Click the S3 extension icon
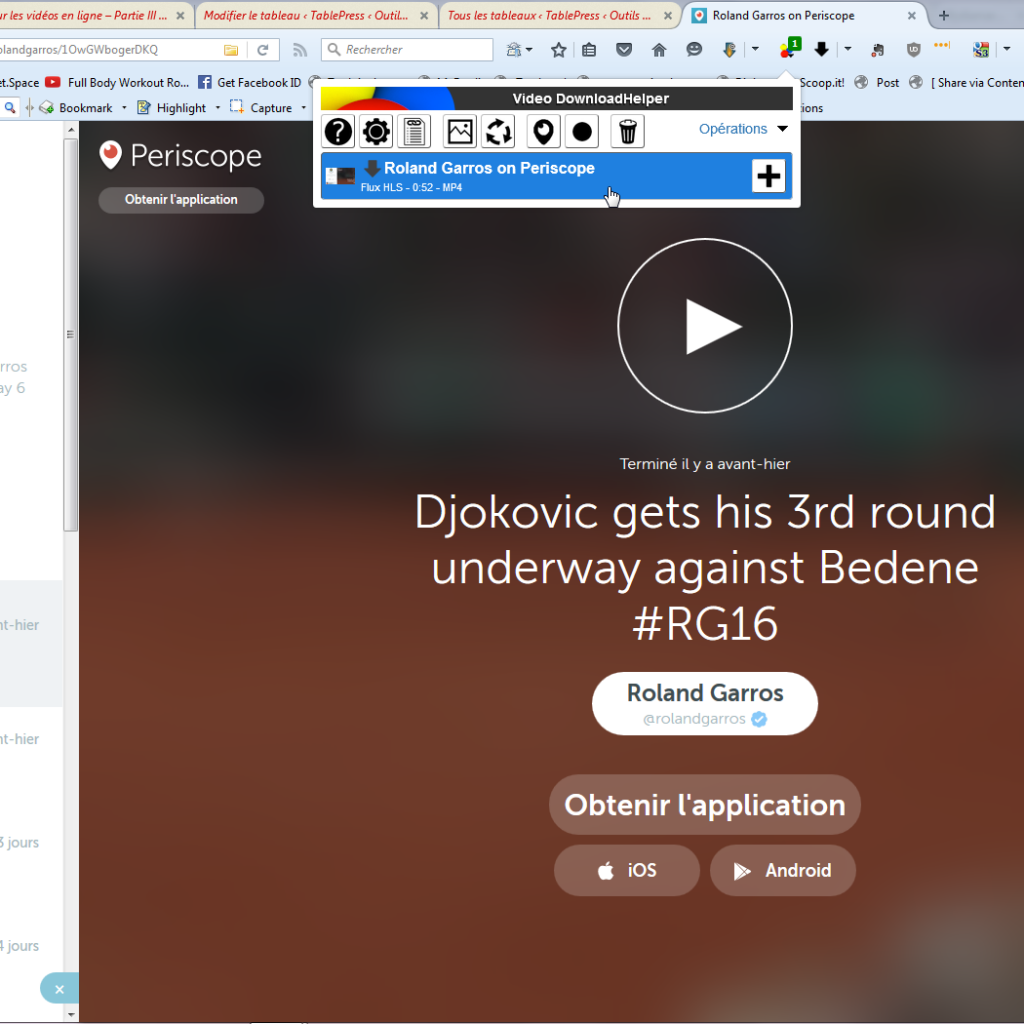 pyautogui.click(x=980, y=50)
